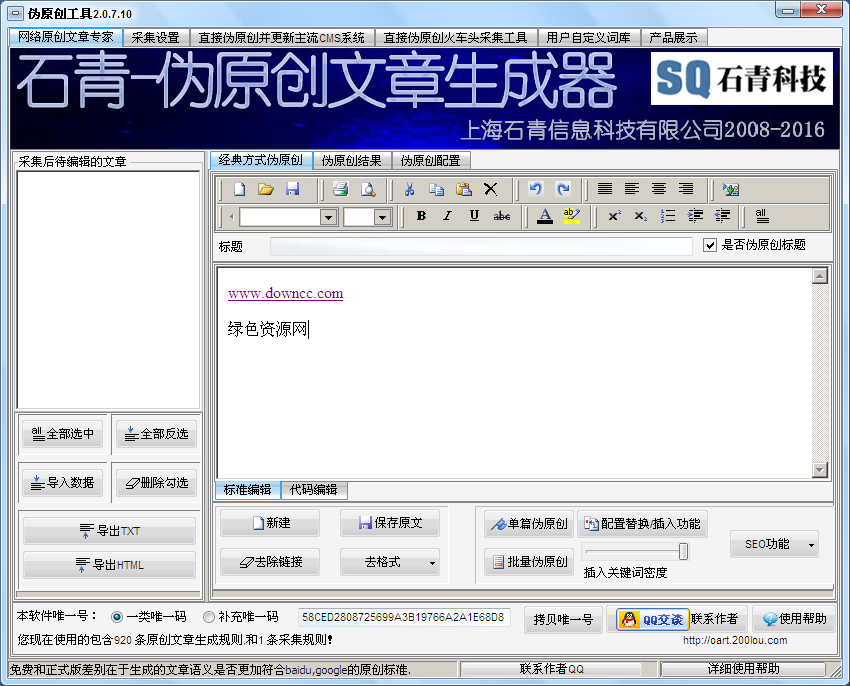Screen dimensions: 850x686
Task: Insert numbered list icon
Action: (x=668, y=216)
